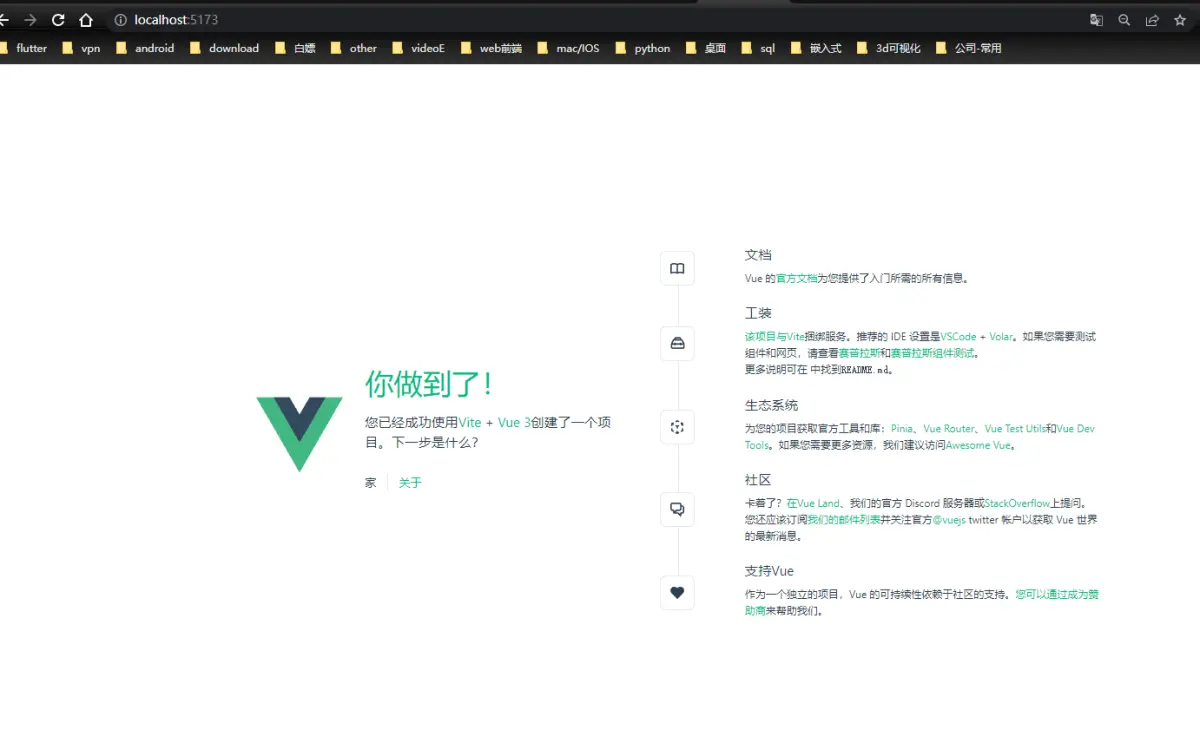
Task: Open the StackOverflow link
Action: click(x=1017, y=504)
